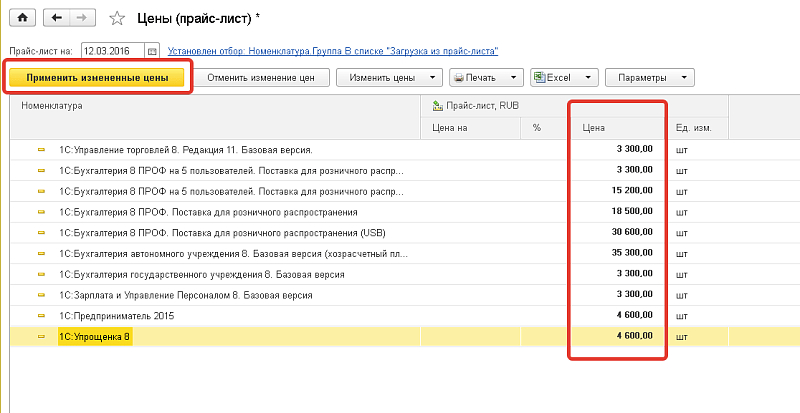Click the Прайс-лист, RUB column header

(574, 106)
